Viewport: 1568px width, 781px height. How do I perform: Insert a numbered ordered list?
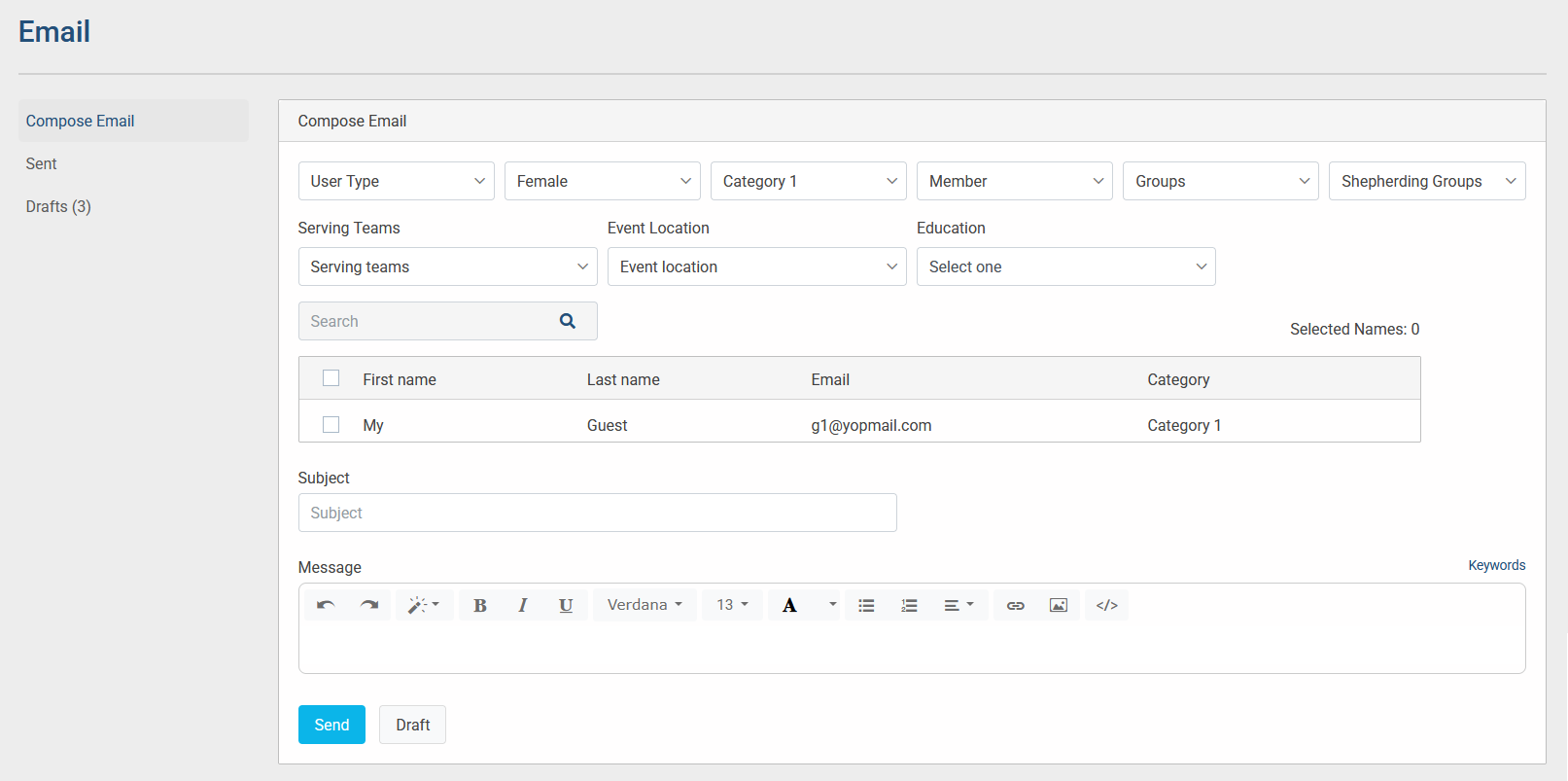coord(909,605)
